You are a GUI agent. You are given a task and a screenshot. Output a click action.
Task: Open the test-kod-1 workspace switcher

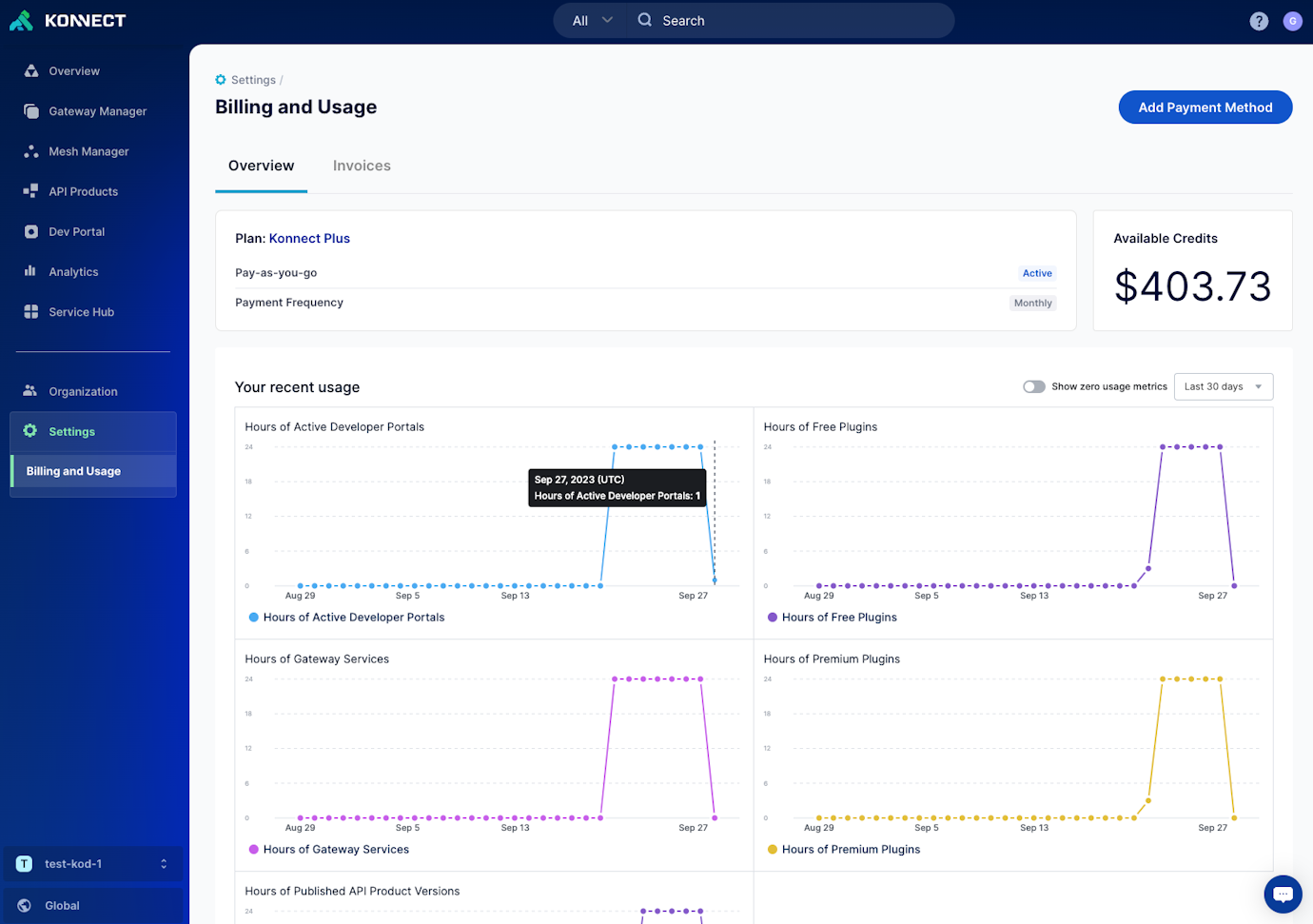[x=92, y=863]
